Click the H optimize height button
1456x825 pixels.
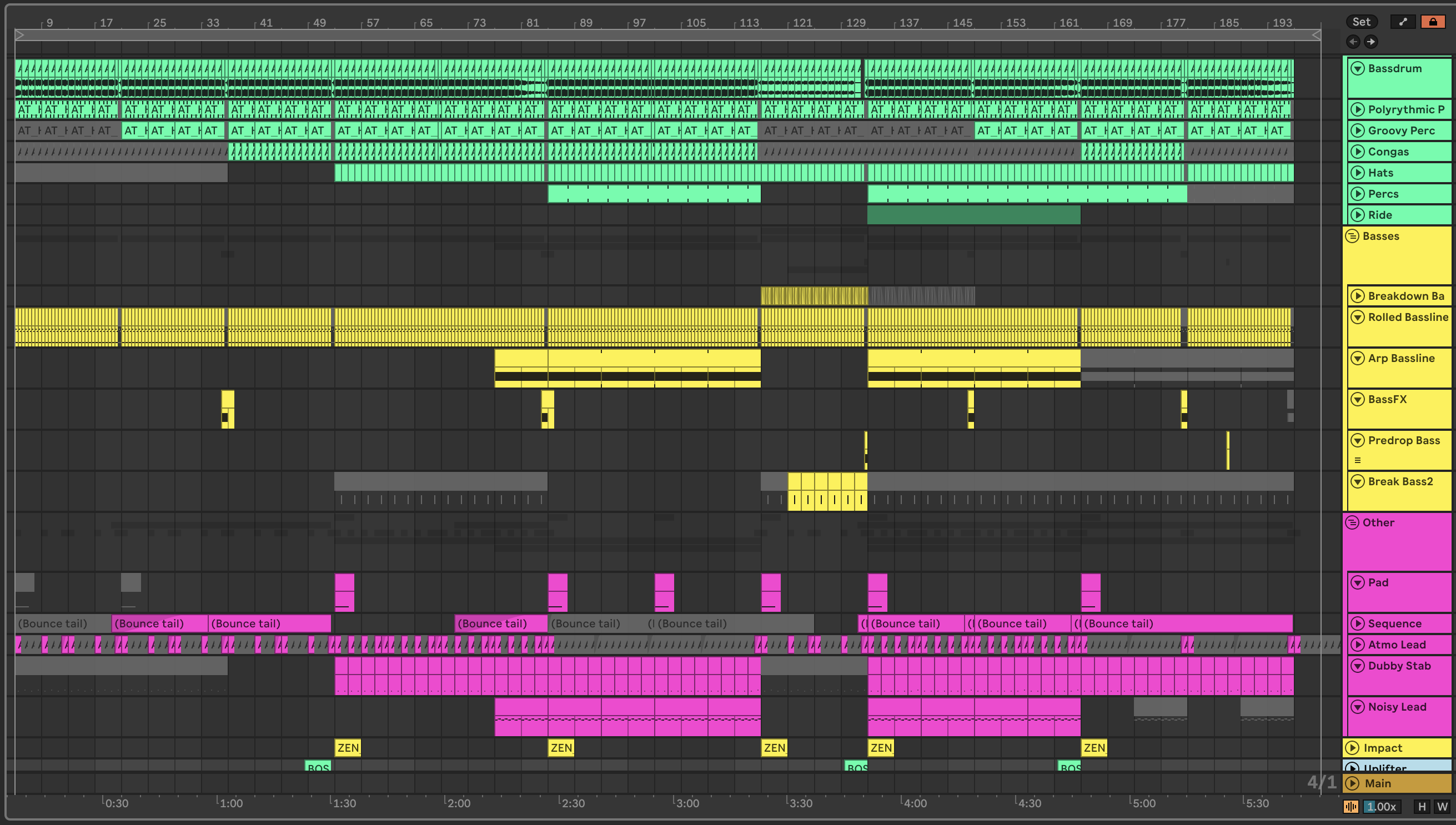click(1422, 806)
